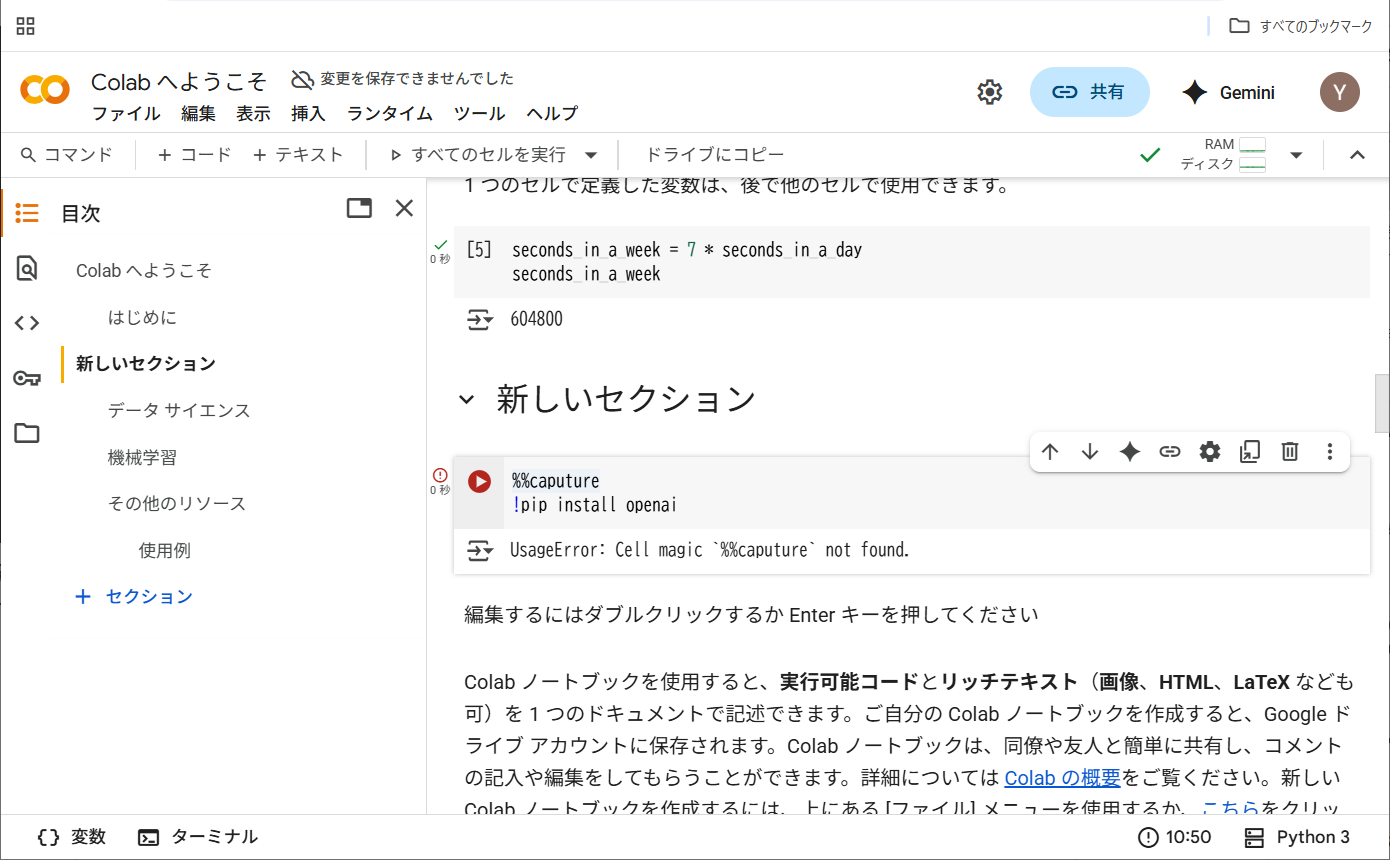This screenshot has width=1390, height=860.
Task: Click the Gemini sparkle icon in cell toolbar
Action: click(1130, 452)
